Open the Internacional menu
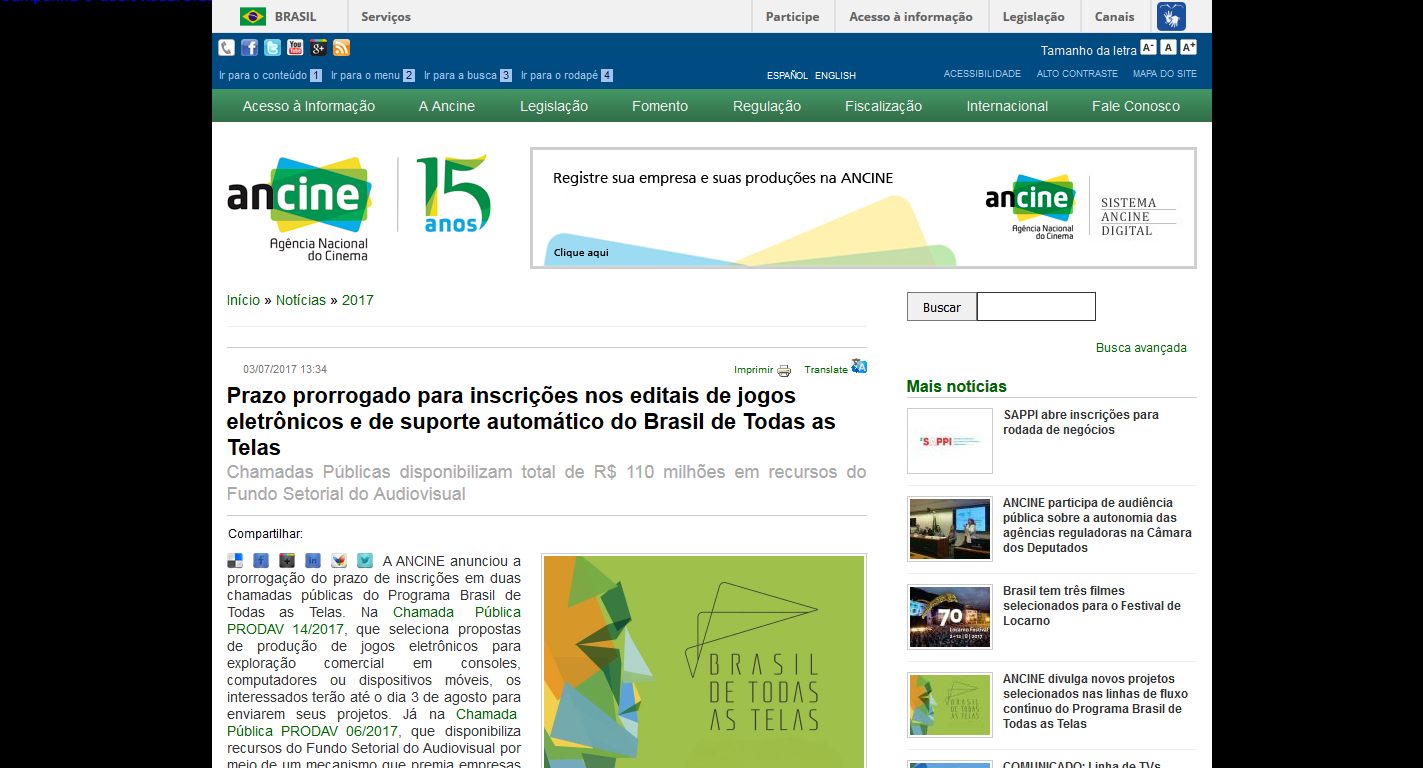 click(1007, 106)
